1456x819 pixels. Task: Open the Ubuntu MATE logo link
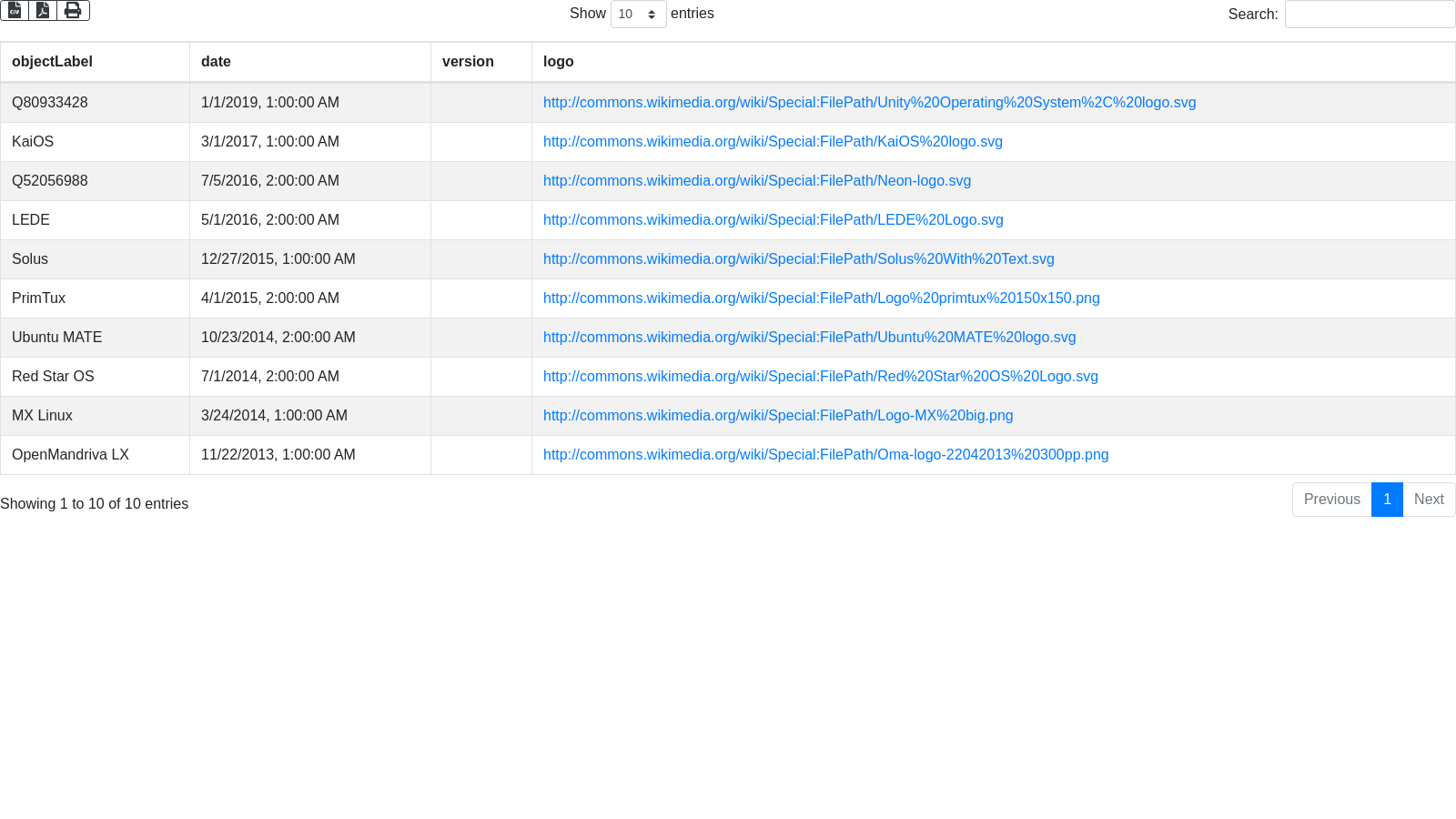(x=809, y=338)
